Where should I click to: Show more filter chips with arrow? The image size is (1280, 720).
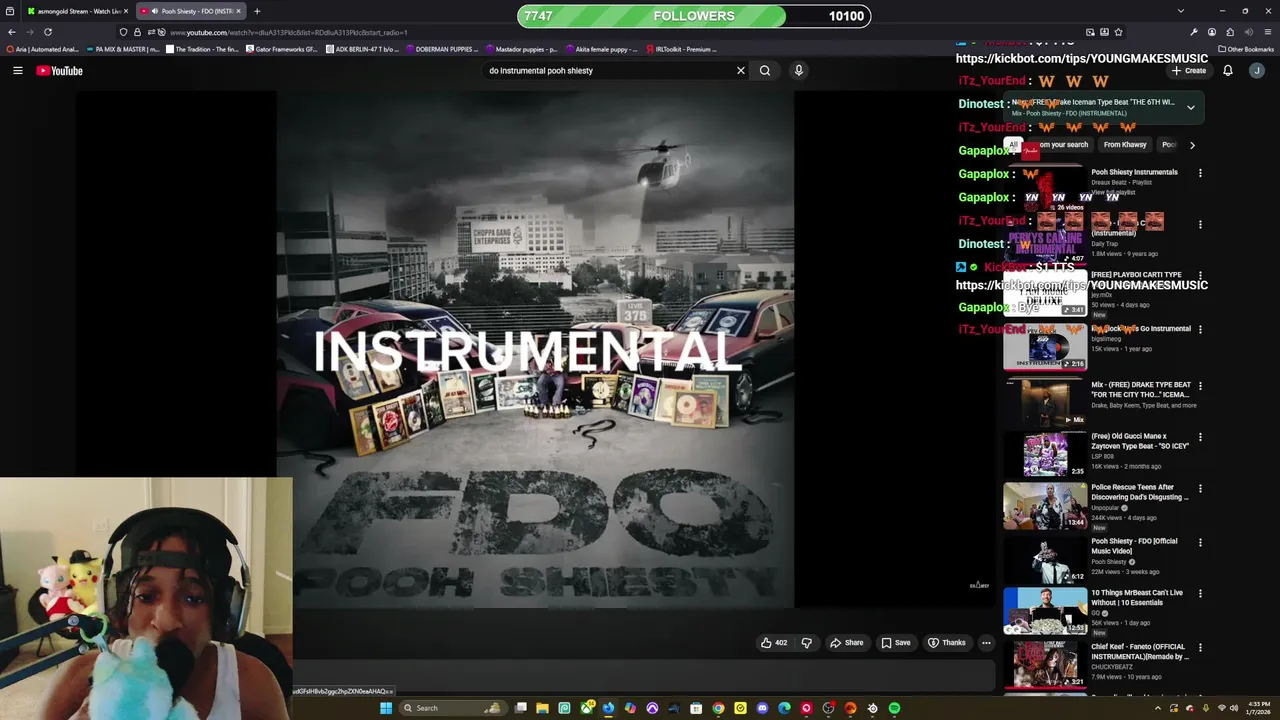1192,145
